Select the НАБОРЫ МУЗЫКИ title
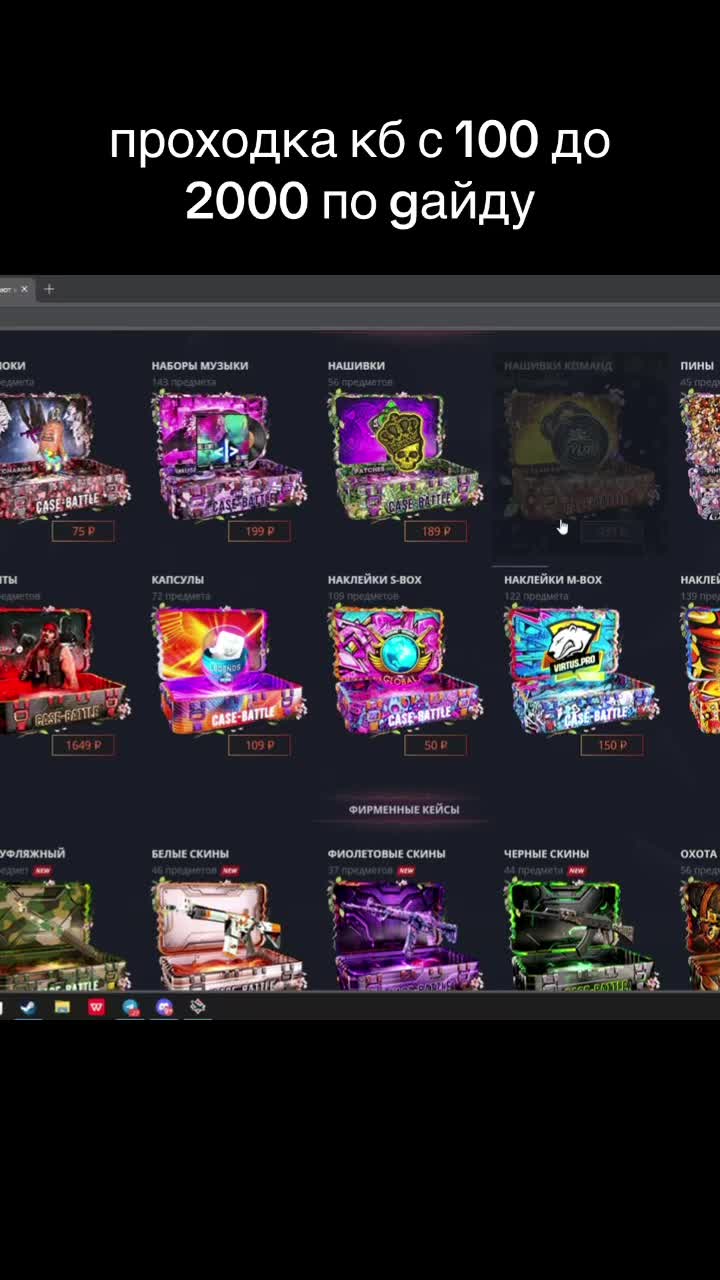 pos(200,366)
